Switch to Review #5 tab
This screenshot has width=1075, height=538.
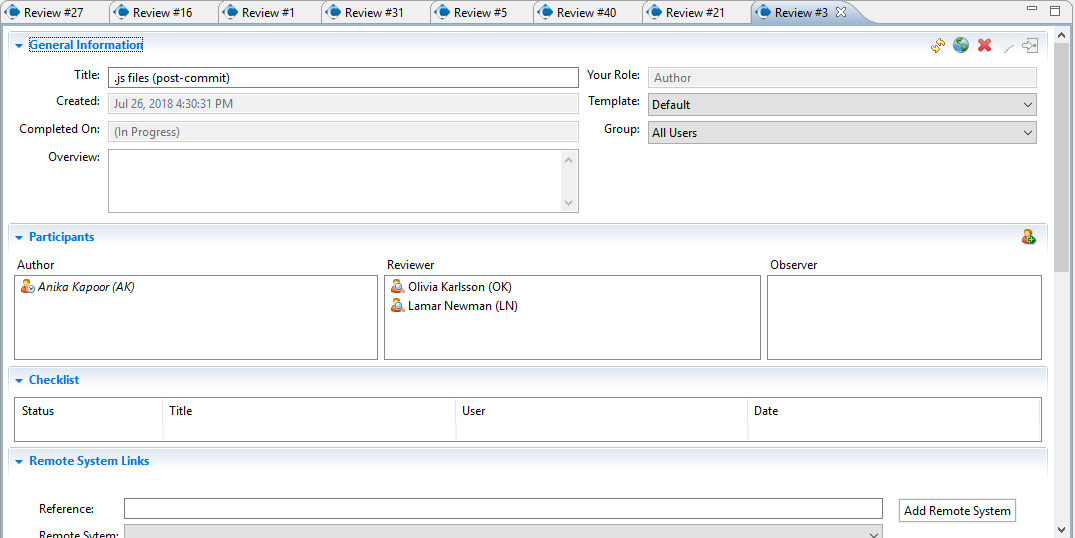point(481,12)
